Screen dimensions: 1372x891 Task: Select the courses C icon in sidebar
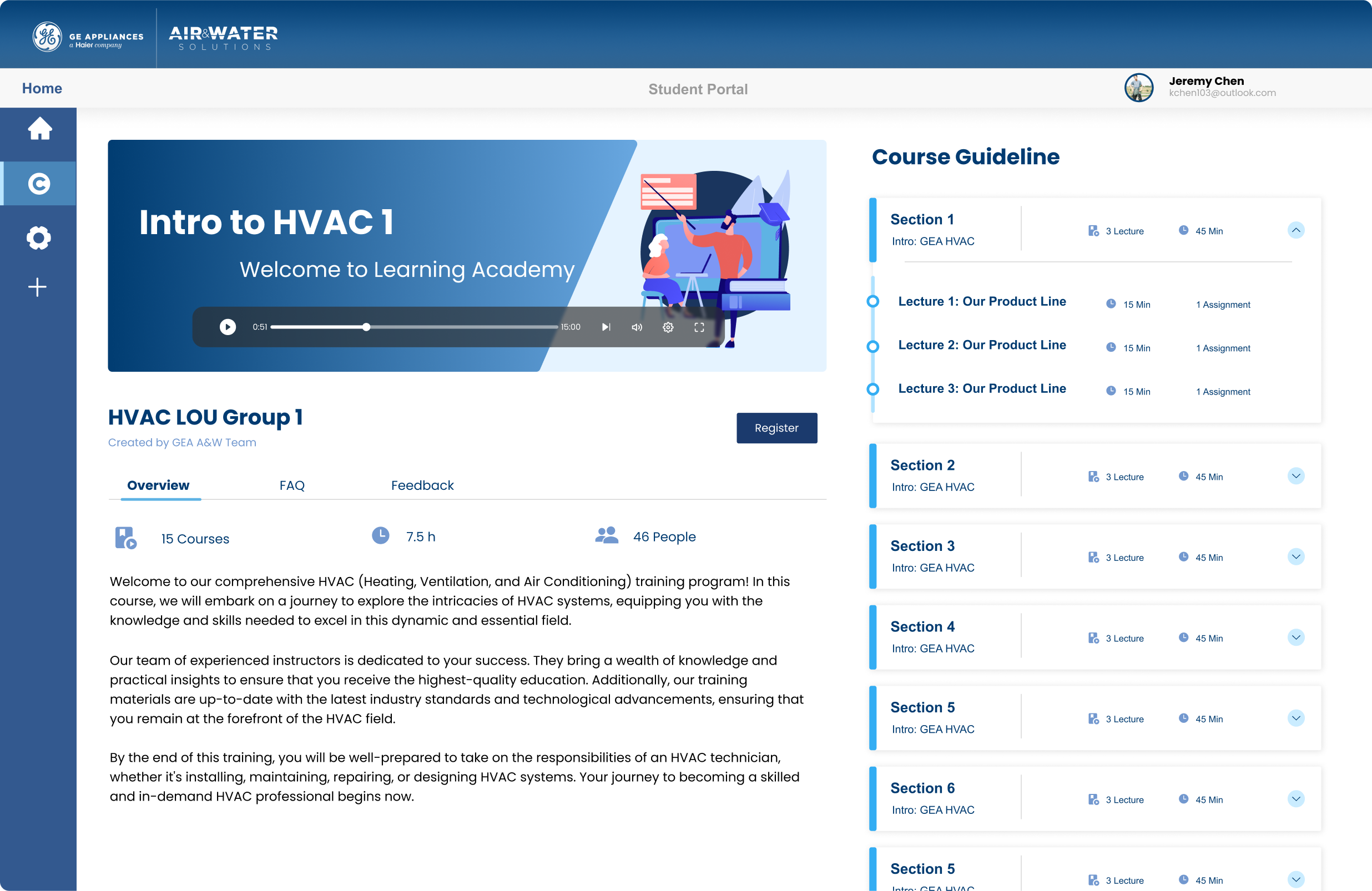click(39, 184)
